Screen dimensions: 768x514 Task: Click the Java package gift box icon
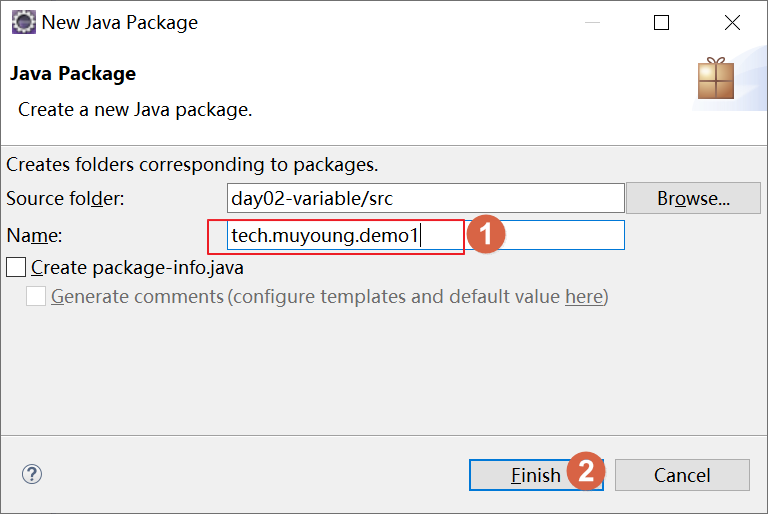[715, 78]
